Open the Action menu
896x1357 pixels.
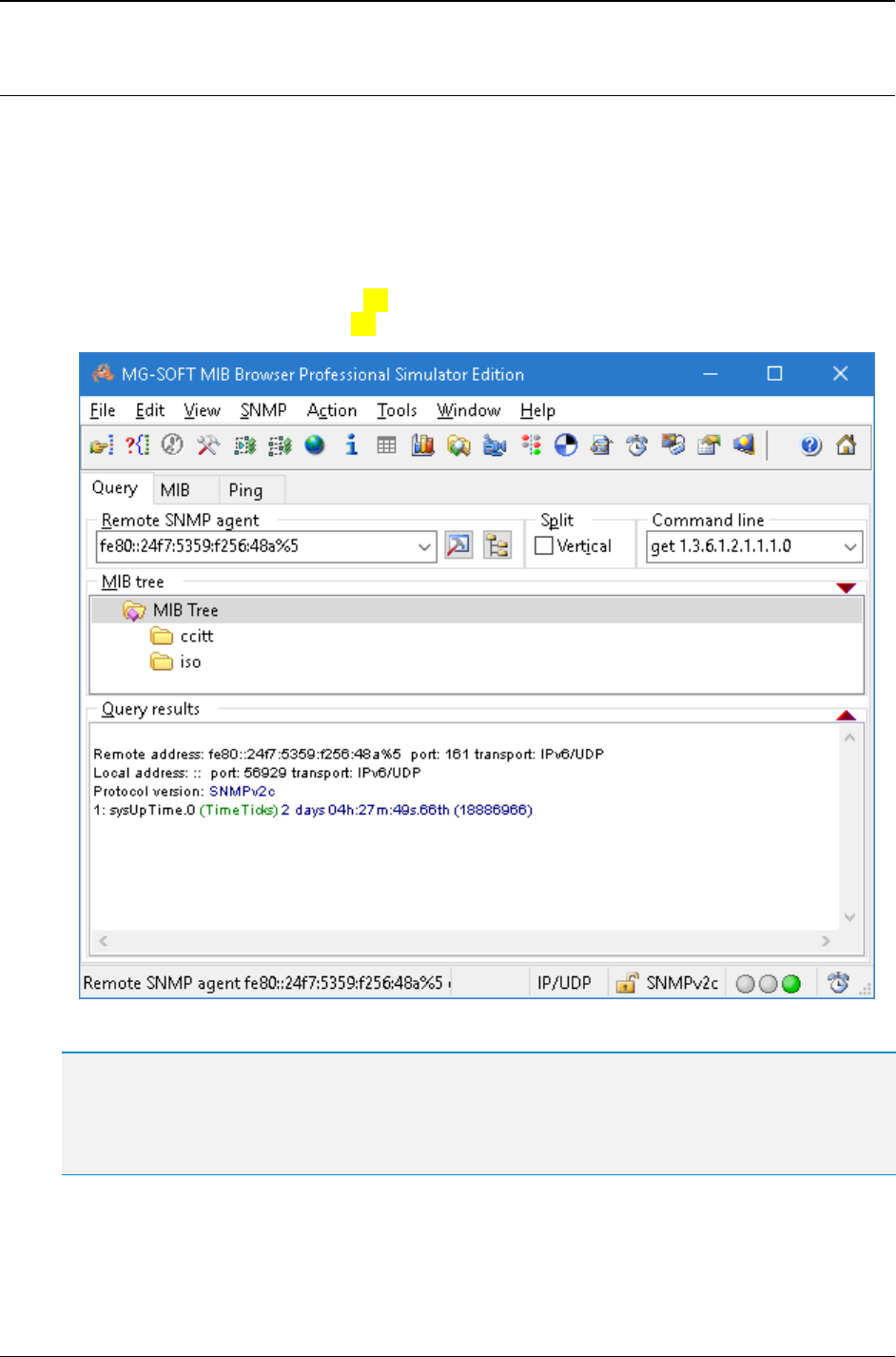coord(332,410)
